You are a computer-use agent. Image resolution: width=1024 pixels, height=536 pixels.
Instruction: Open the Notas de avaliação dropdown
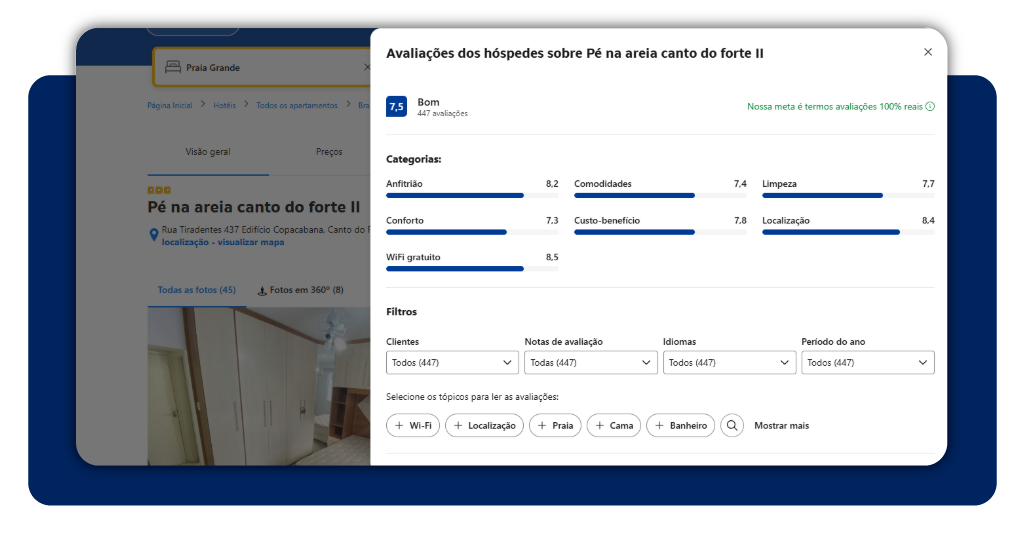(590, 363)
